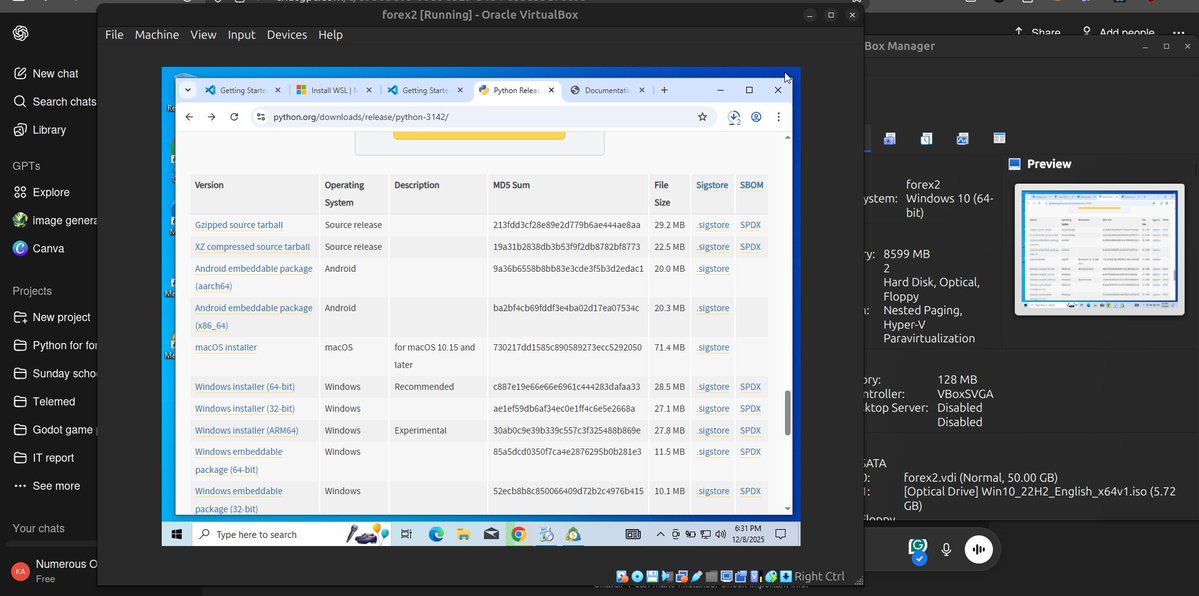The height and width of the screenshot is (596, 1199).
Task: Open a new Chrome tab with plus
Action: click(664, 90)
